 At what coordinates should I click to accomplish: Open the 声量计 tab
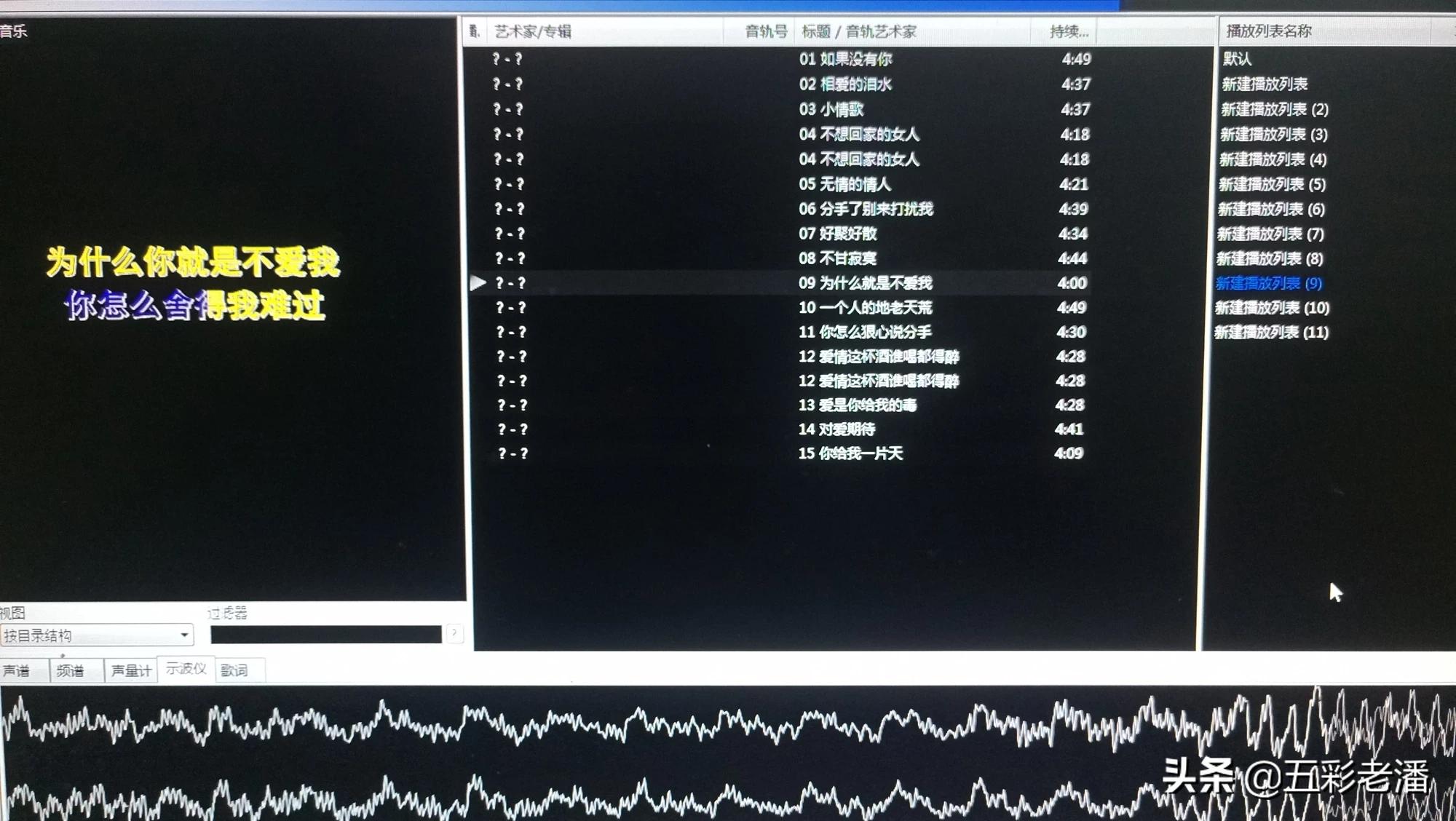131,670
